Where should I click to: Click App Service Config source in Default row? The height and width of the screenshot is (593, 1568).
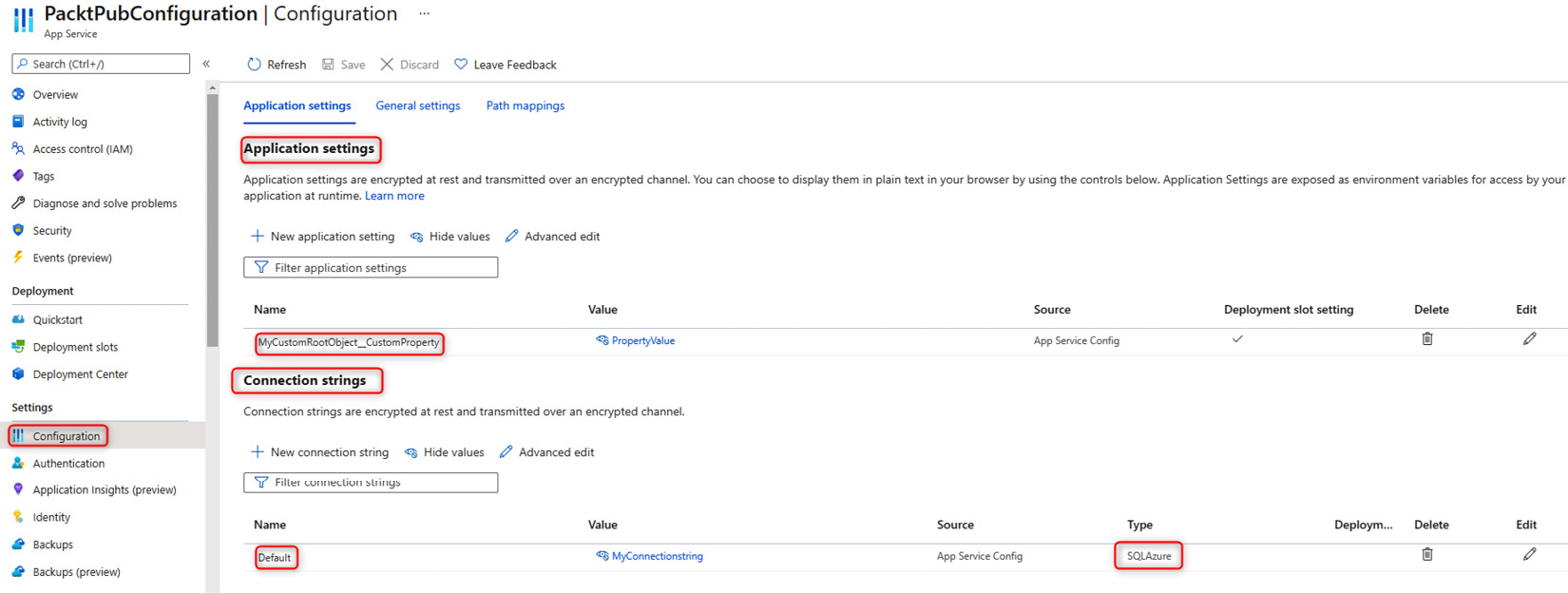tap(980, 556)
